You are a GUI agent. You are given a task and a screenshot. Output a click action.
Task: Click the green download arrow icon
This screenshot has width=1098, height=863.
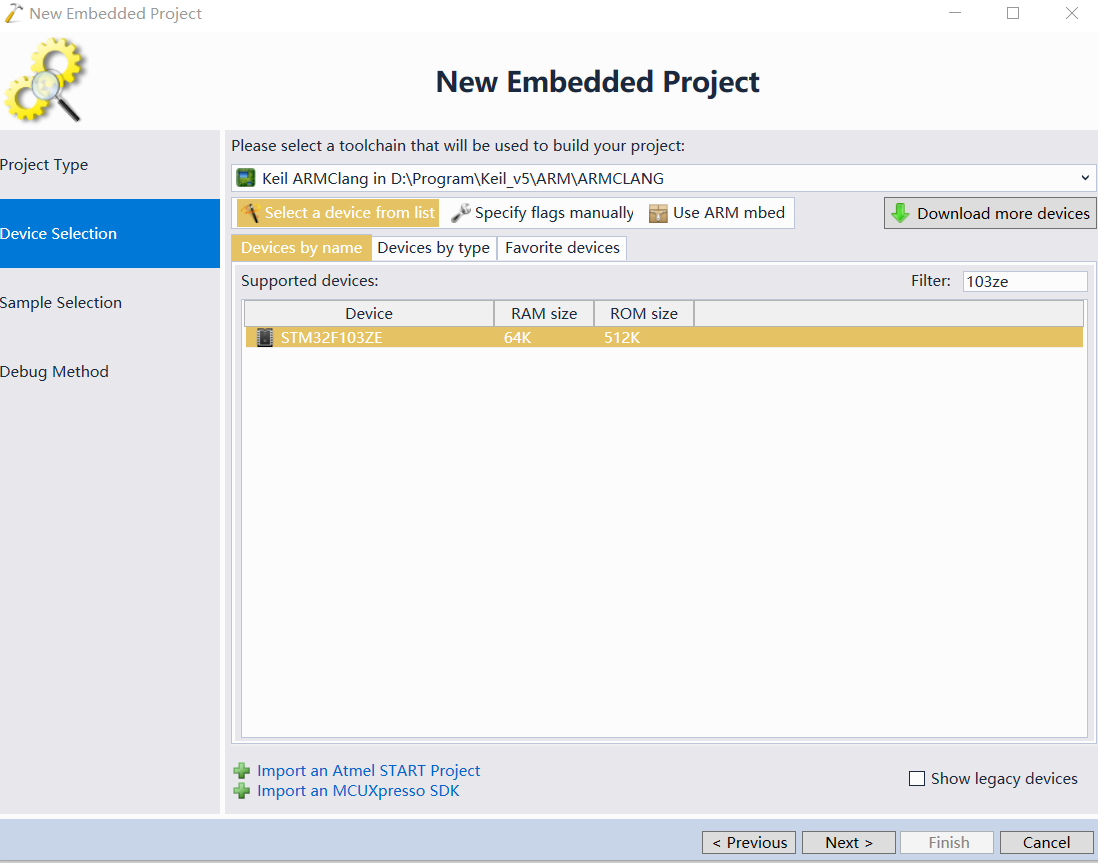point(901,213)
